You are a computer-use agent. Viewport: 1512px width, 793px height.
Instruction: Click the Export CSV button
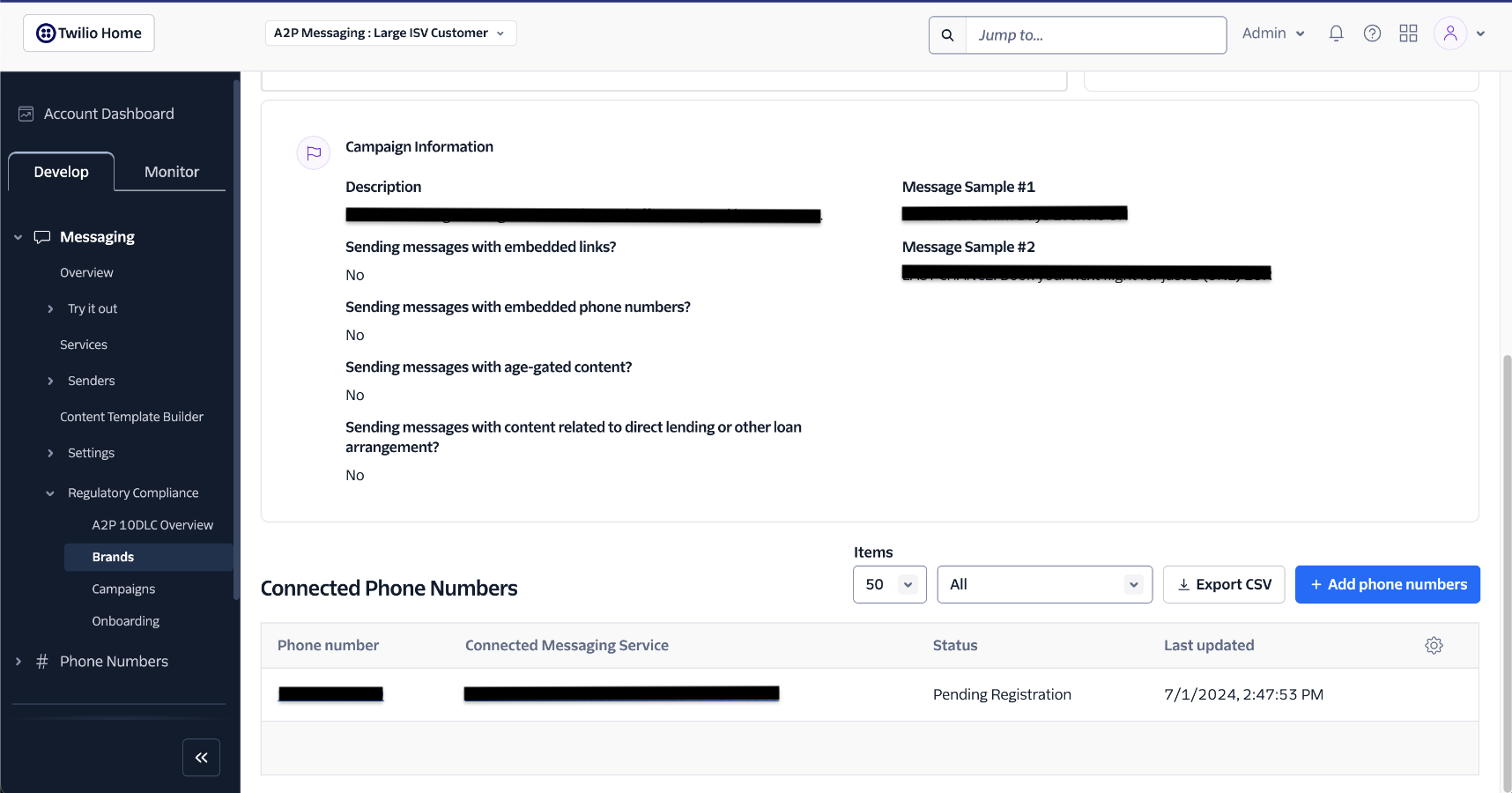tap(1224, 584)
